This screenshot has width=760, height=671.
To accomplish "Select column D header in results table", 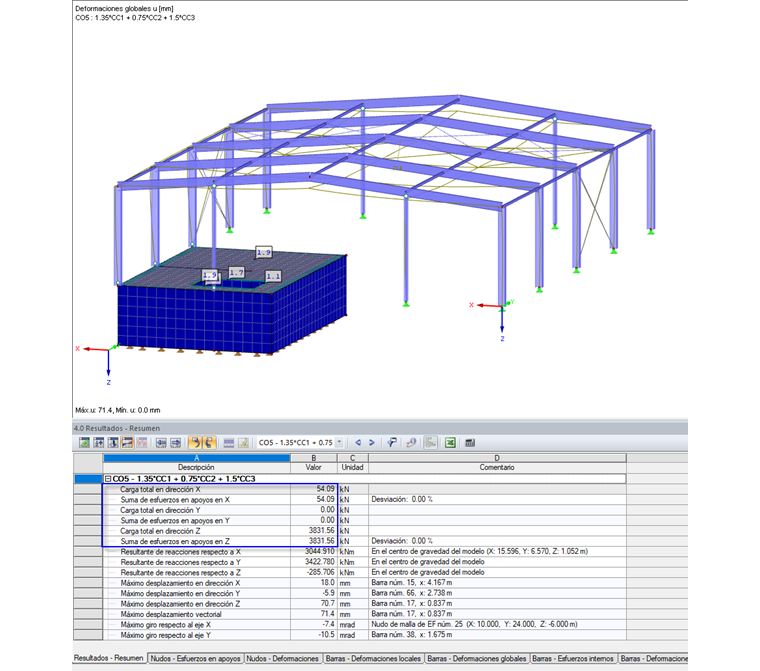I will coord(497,458).
